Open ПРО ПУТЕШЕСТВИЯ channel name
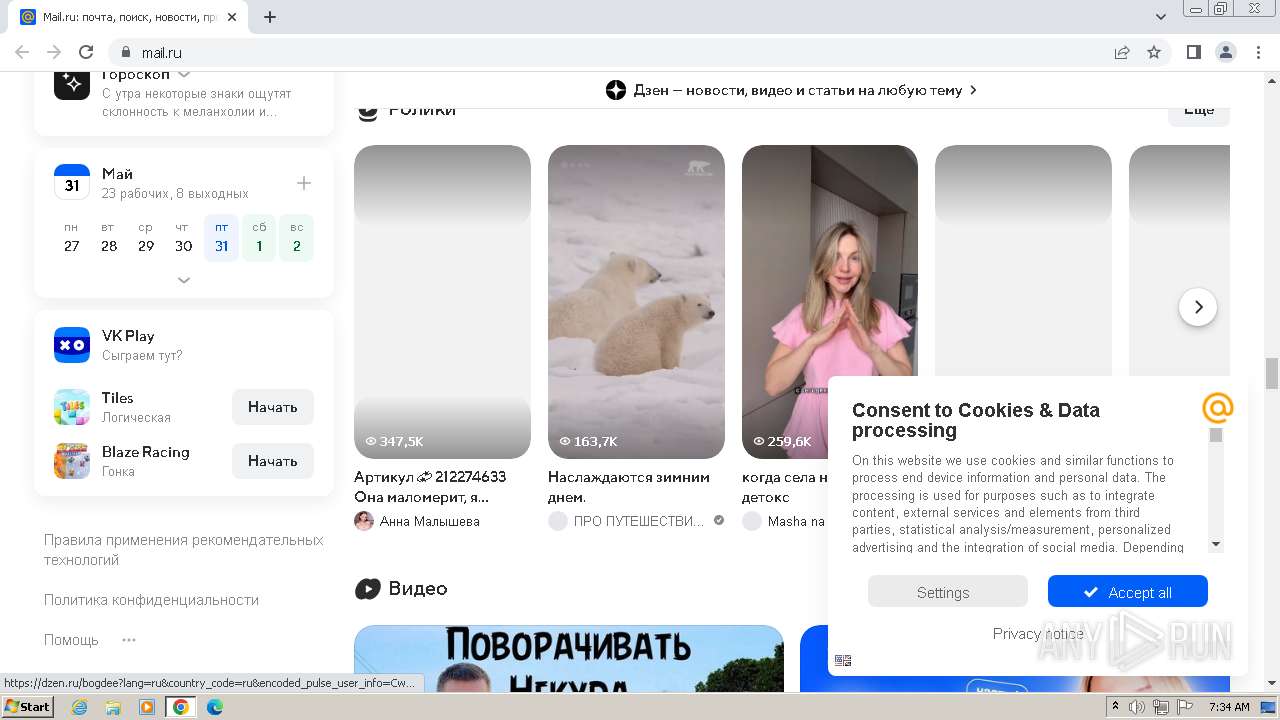This screenshot has height=720, width=1280. pyautogui.click(x=638, y=521)
